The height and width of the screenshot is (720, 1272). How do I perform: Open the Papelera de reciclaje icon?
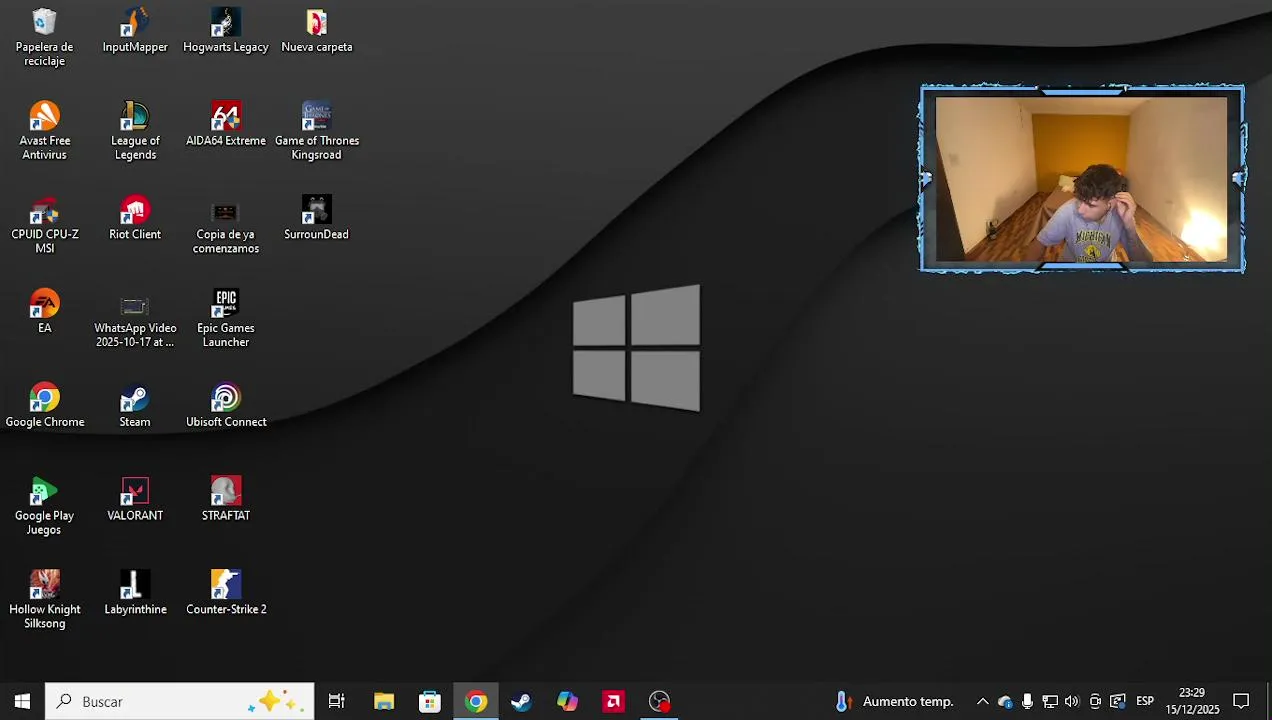44,38
